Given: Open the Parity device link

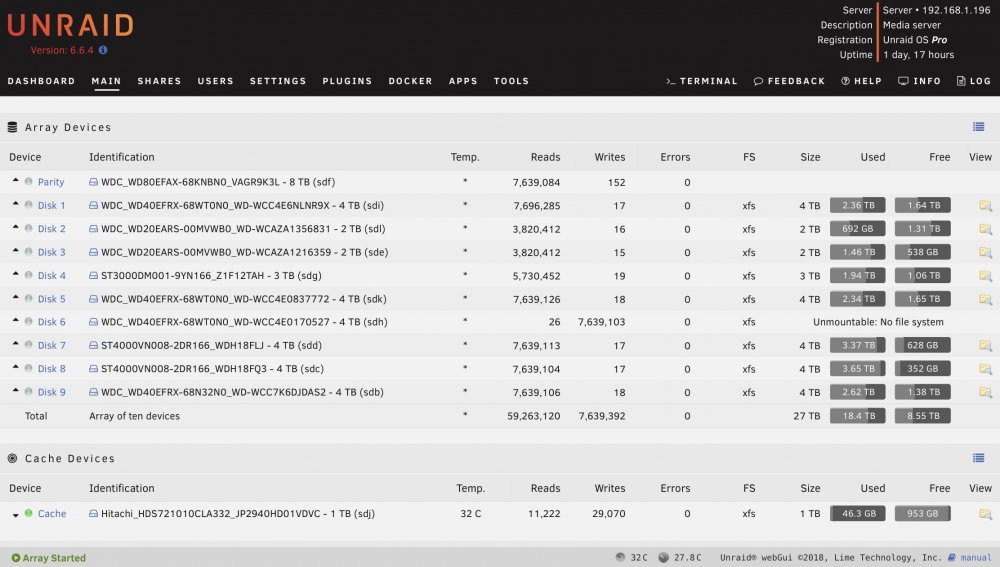Looking at the screenshot, I should coord(51,182).
